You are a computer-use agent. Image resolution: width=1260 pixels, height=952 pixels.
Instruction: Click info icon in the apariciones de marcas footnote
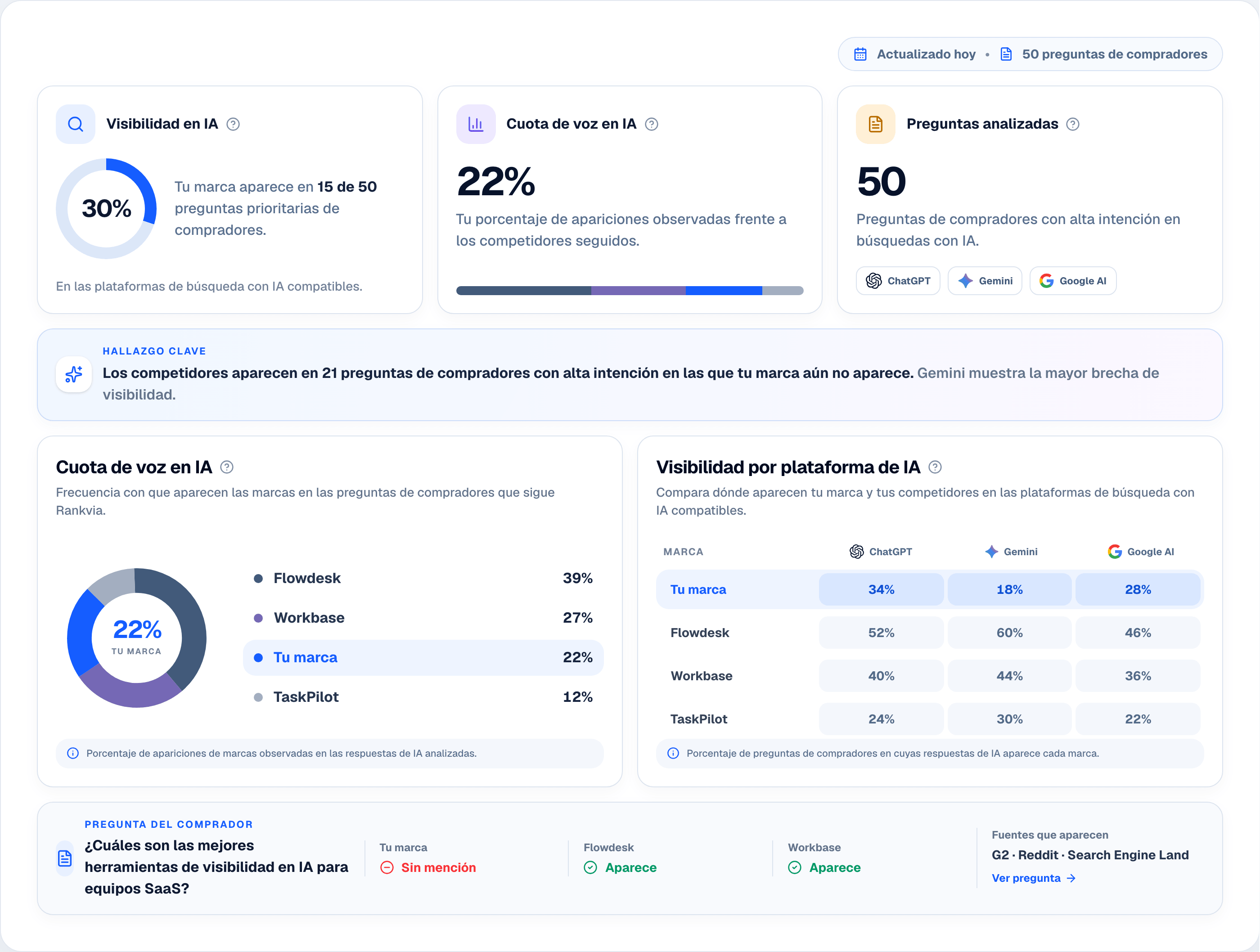pyautogui.click(x=73, y=753)
